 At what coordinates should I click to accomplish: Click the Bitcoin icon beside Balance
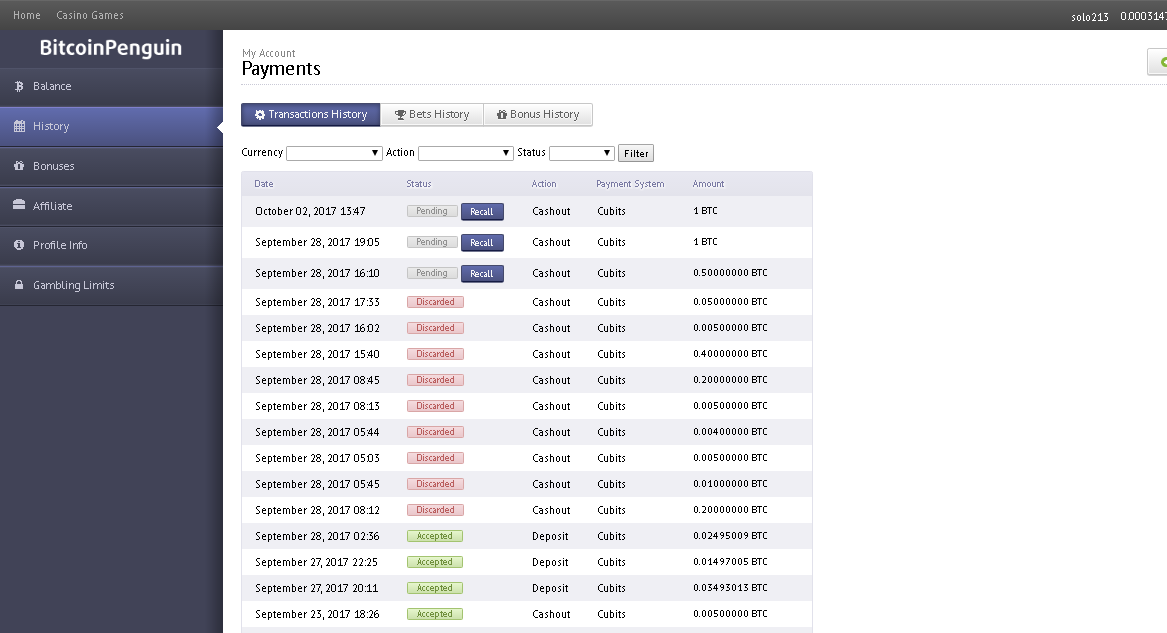tap(19, 86)
